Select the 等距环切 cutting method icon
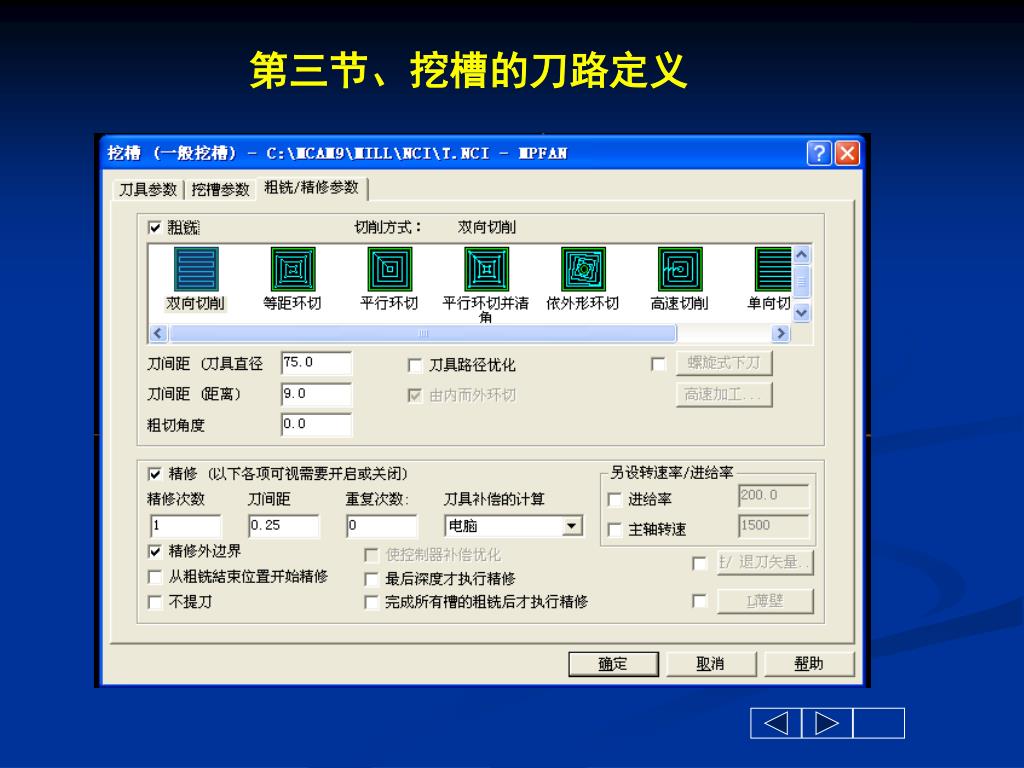The width and height of the screenshot is (1024, 768). click(x=293, y=269)
